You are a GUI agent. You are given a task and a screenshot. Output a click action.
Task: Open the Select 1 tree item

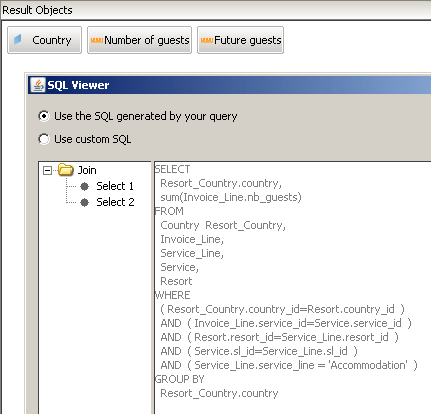coord(115,186)
